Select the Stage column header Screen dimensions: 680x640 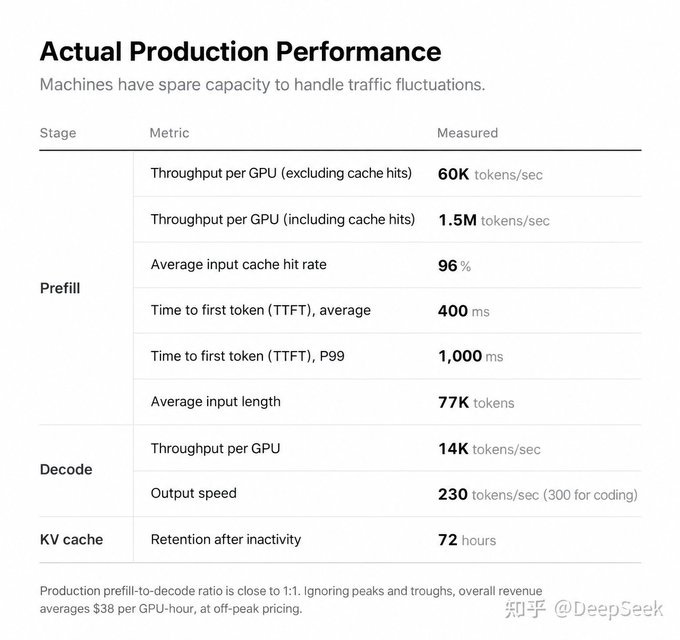pyautogui.click(x=58, y=133)
